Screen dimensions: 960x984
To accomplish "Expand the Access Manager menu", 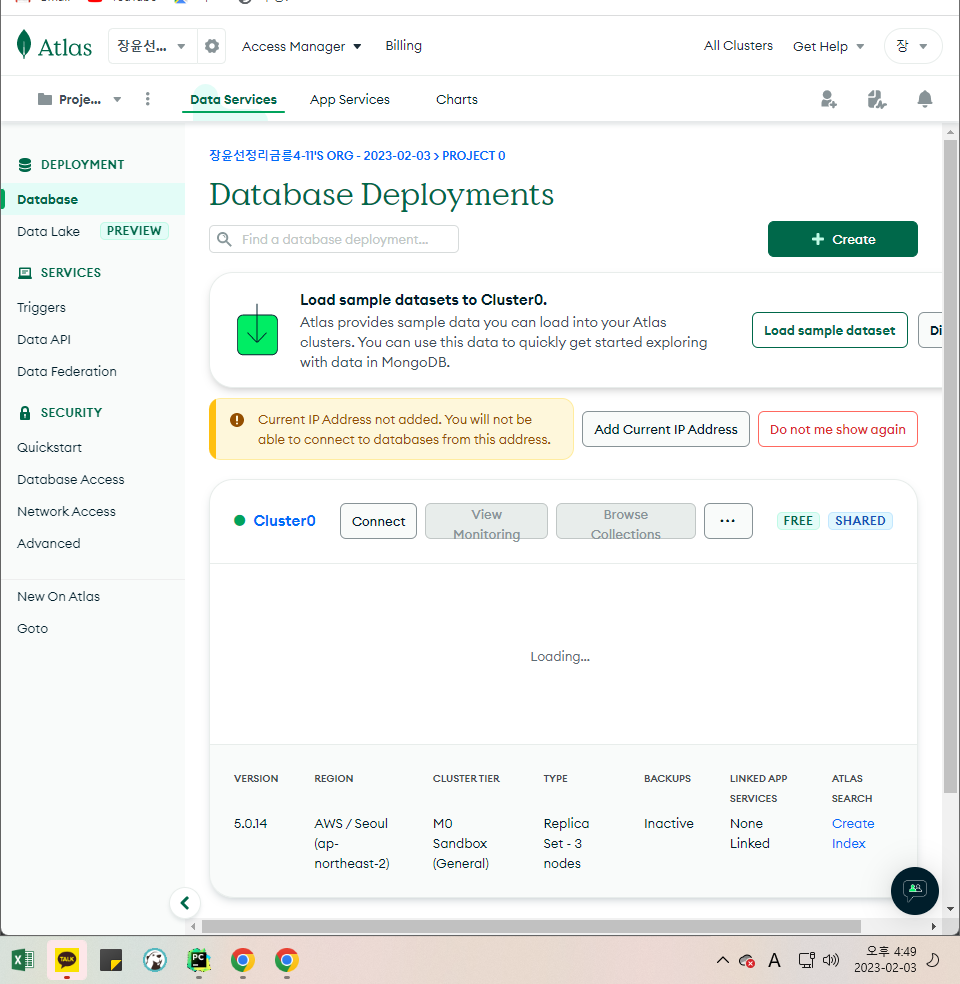I will pos(302,46).
